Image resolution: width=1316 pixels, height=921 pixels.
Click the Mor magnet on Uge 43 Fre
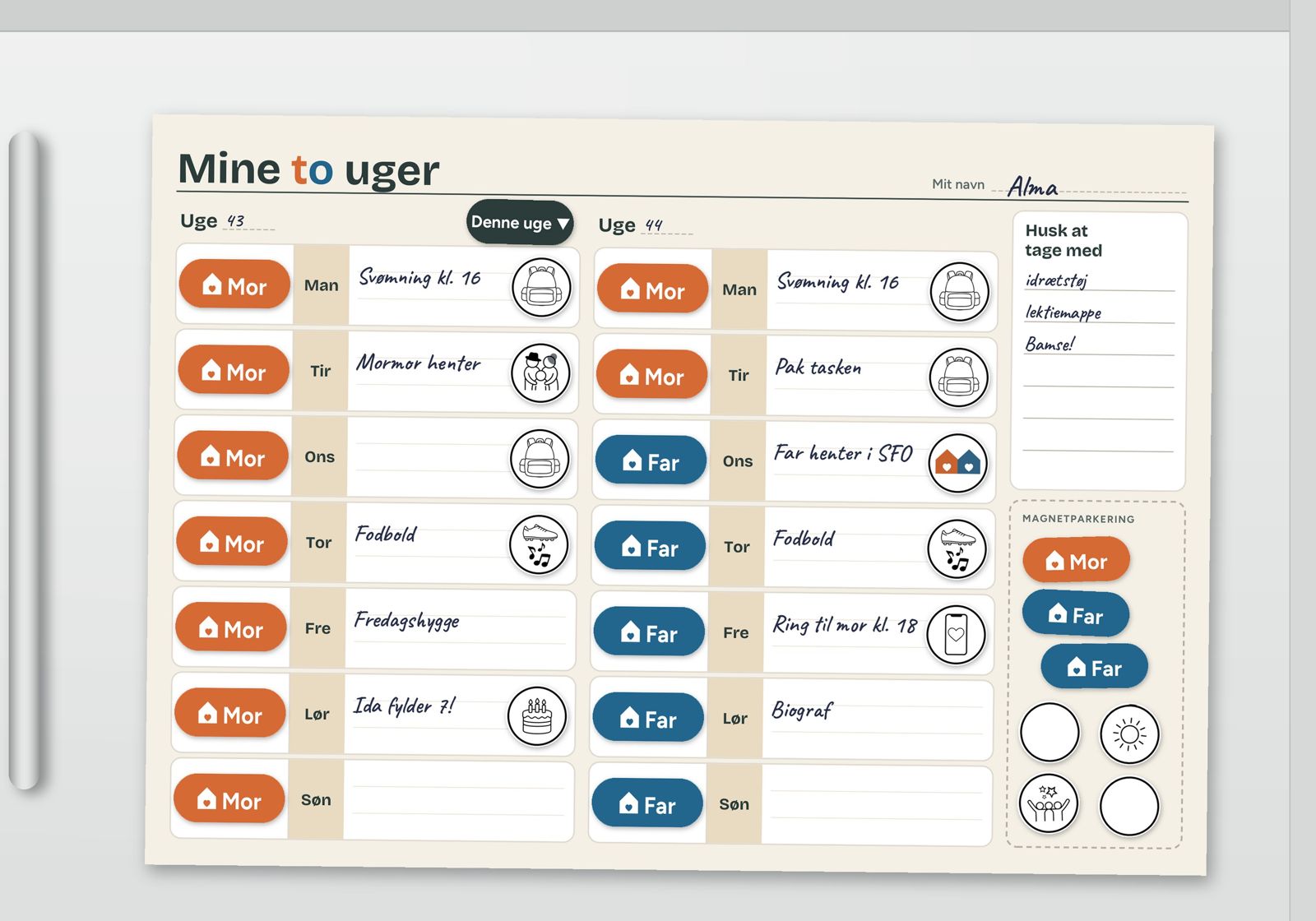click(x=231, y=629)
